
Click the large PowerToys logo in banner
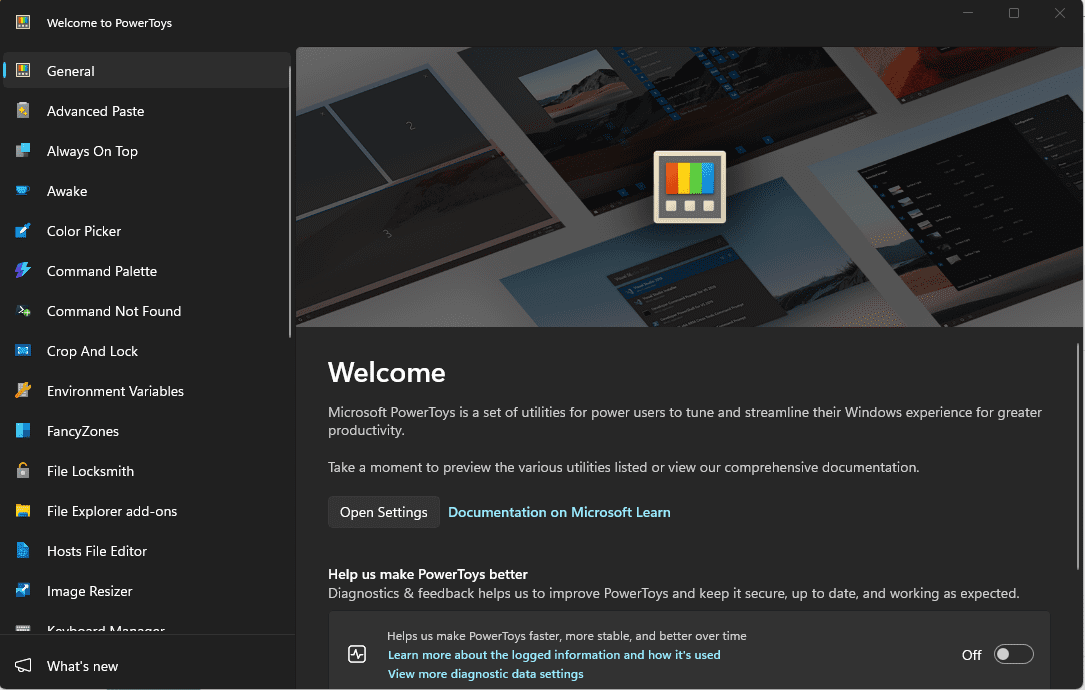point(690,187)
